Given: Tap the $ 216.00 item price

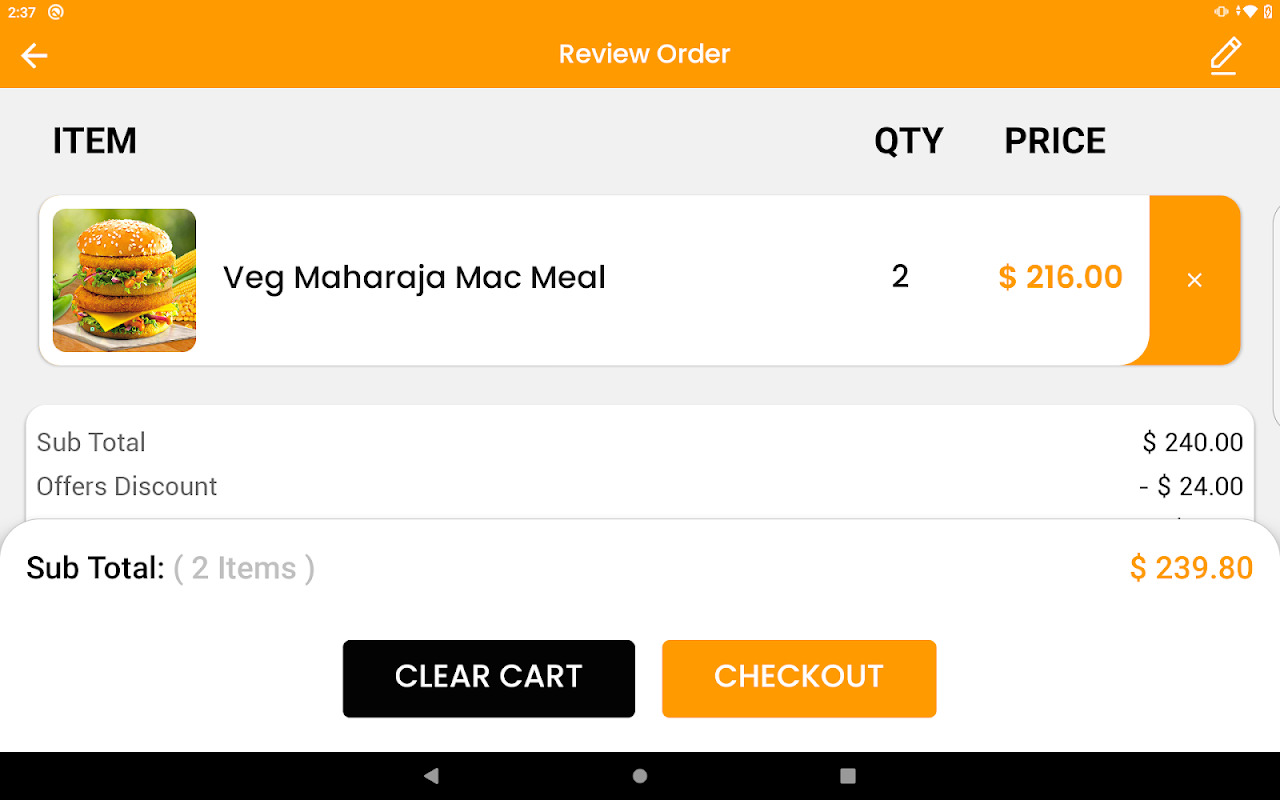Looking at the screenshot, I should [1060, 277].
